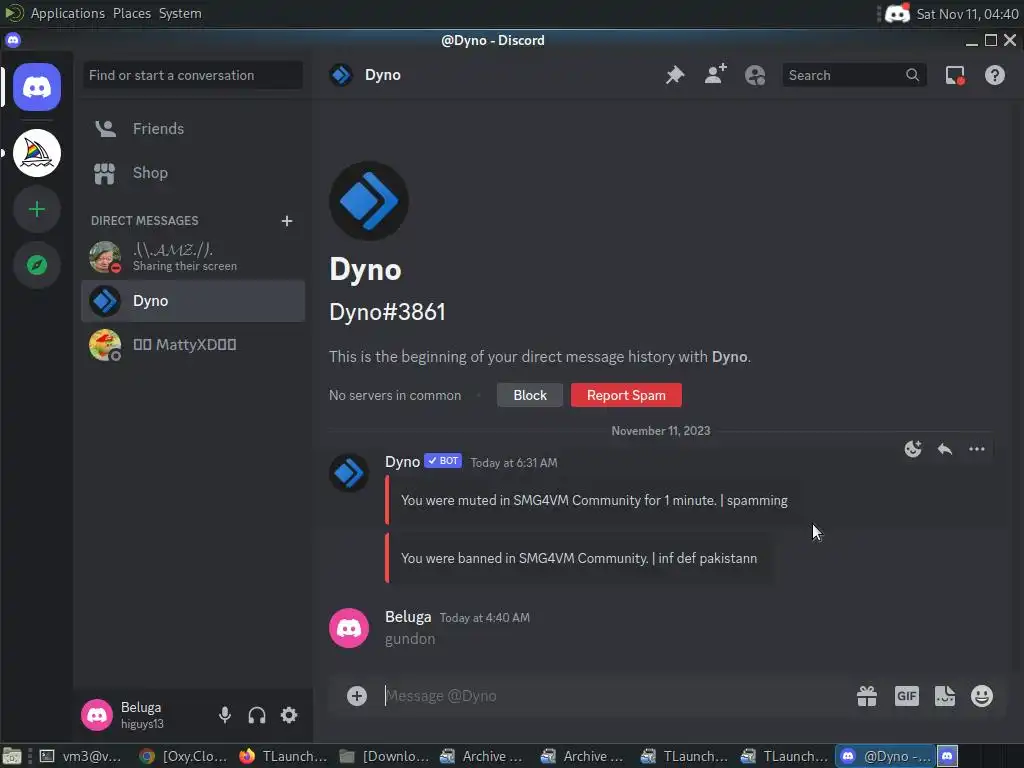Click the November 11, 2023 date divider label
This screenshot has height=768, width=1024.
660,430
